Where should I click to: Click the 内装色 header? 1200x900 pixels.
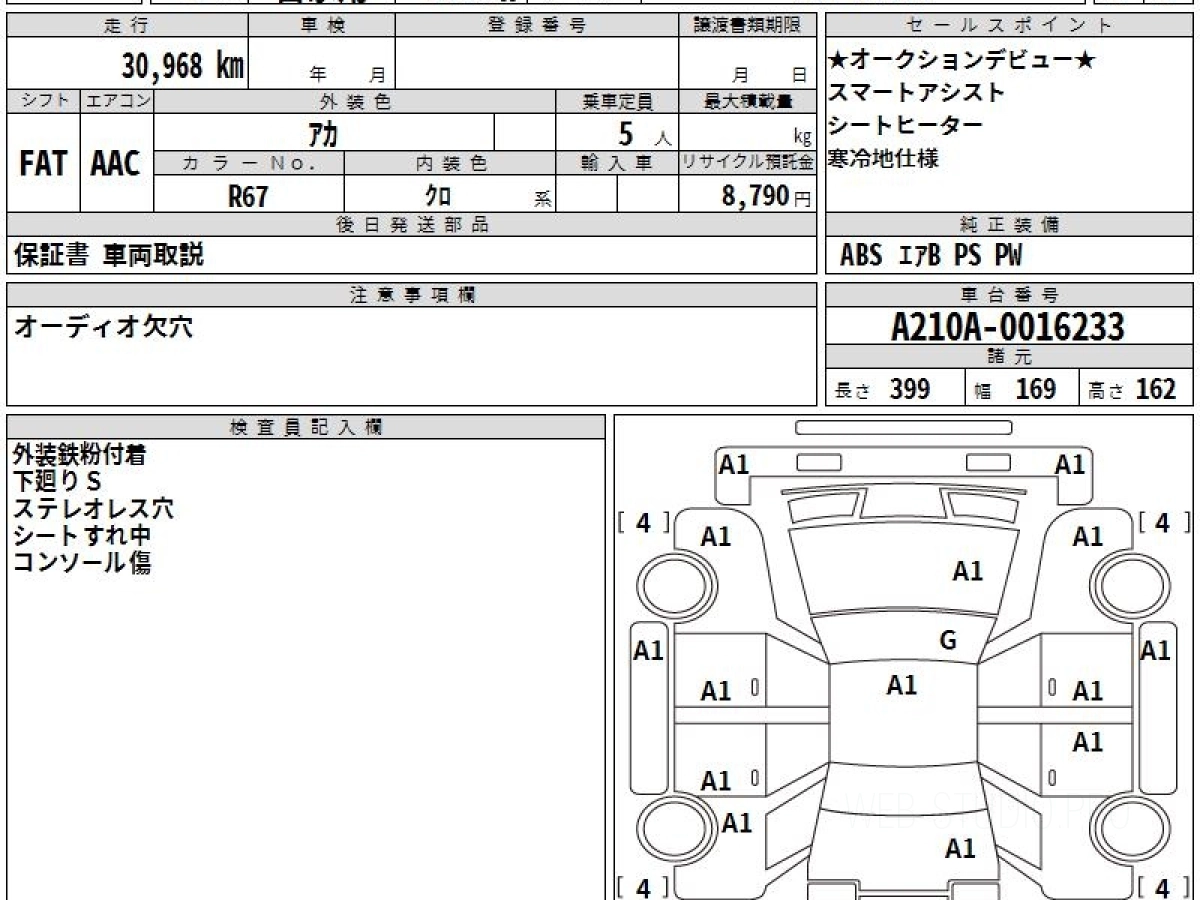[450, 164]
